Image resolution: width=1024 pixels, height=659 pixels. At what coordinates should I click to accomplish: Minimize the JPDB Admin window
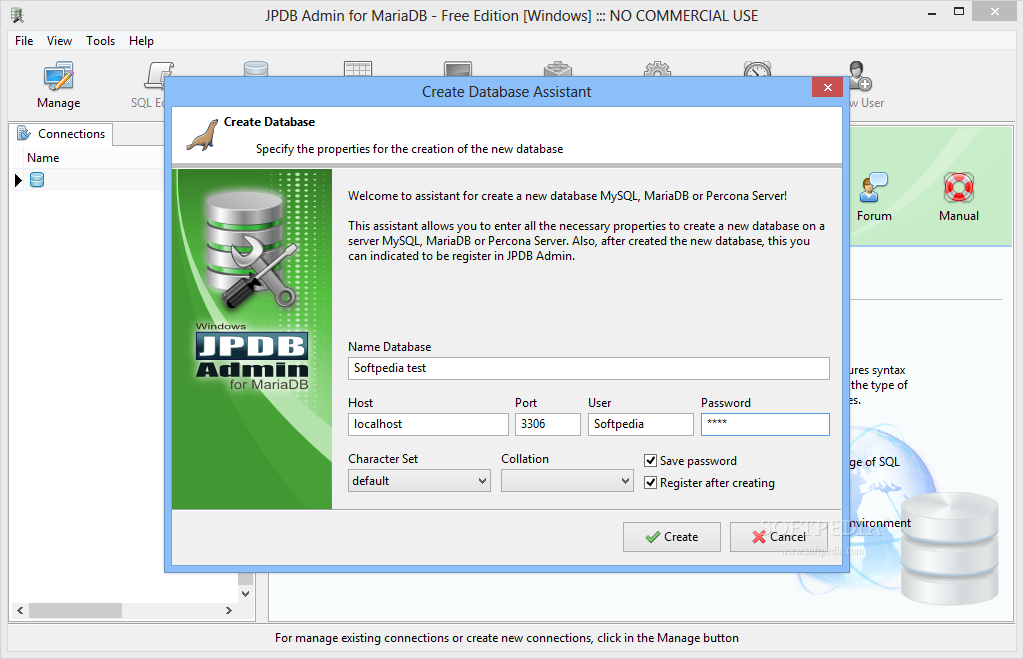tap(933, 12)
